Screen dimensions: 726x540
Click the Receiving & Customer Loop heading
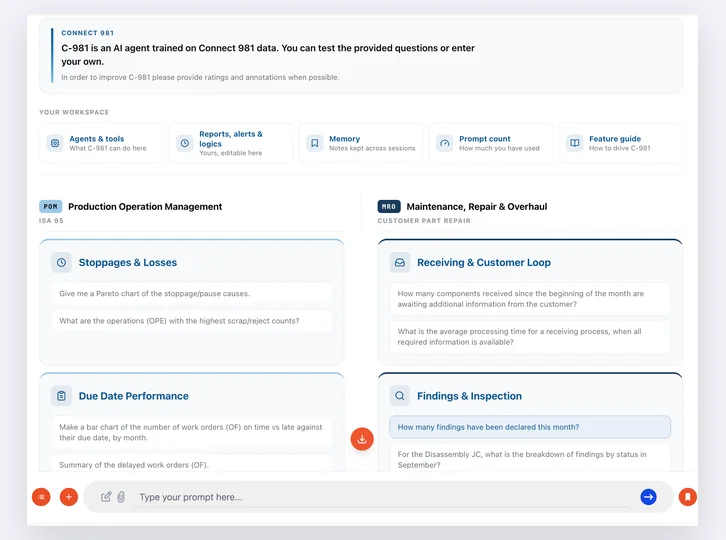point(484,263)
